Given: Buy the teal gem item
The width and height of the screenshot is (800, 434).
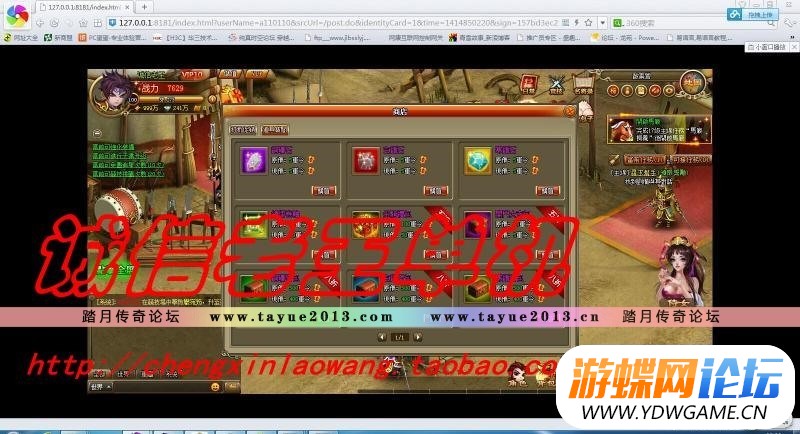Looking at the screenshot, I should [x=548, y=191].
